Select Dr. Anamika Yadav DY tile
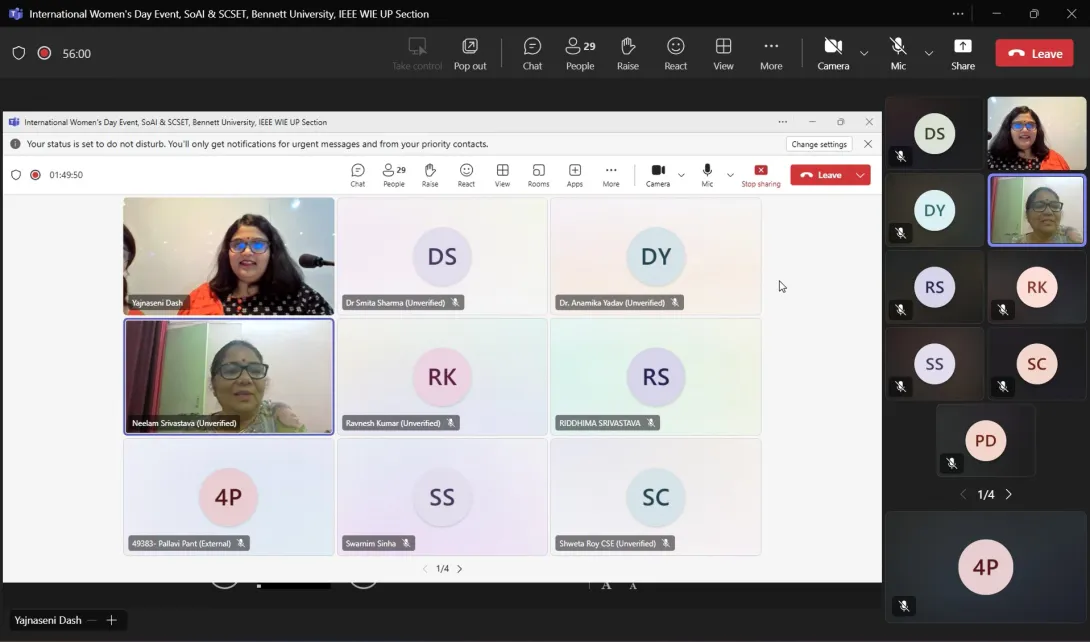Screen dimensions: 1090x642 pyautogui.click(x=656, y=256)
